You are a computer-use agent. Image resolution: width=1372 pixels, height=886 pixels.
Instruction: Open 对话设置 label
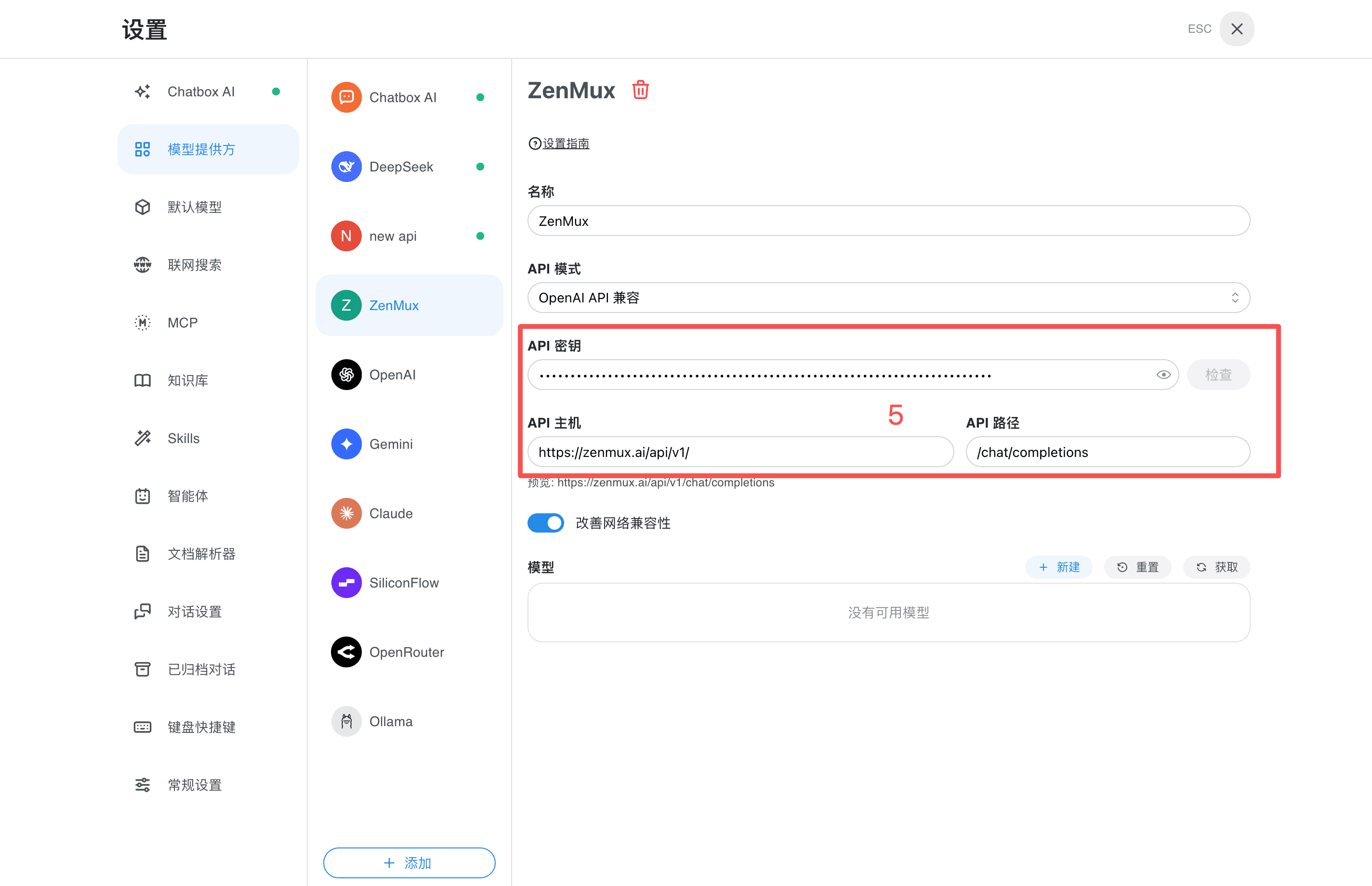(195, 612)
